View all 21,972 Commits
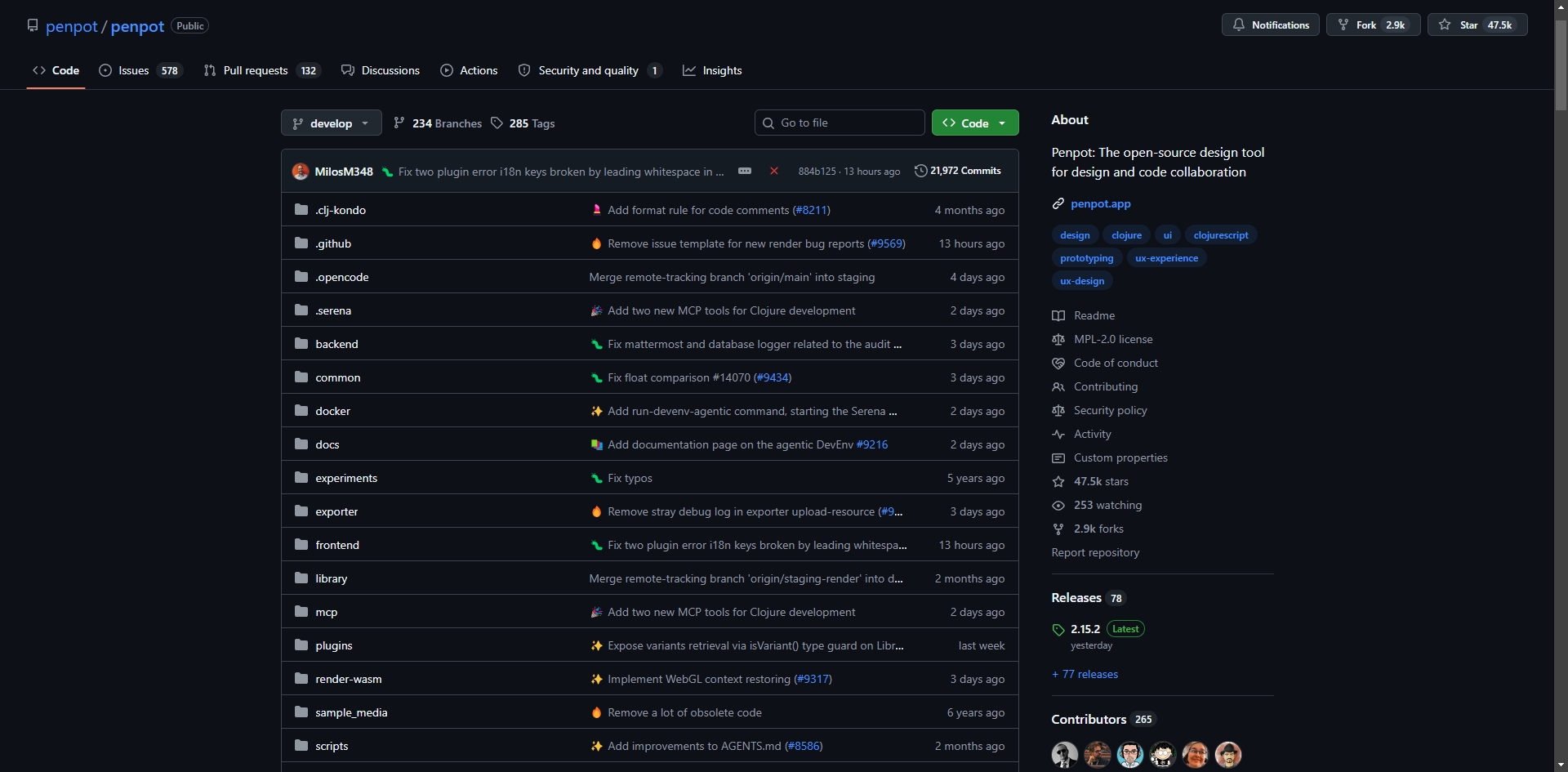 click(958, 171)
